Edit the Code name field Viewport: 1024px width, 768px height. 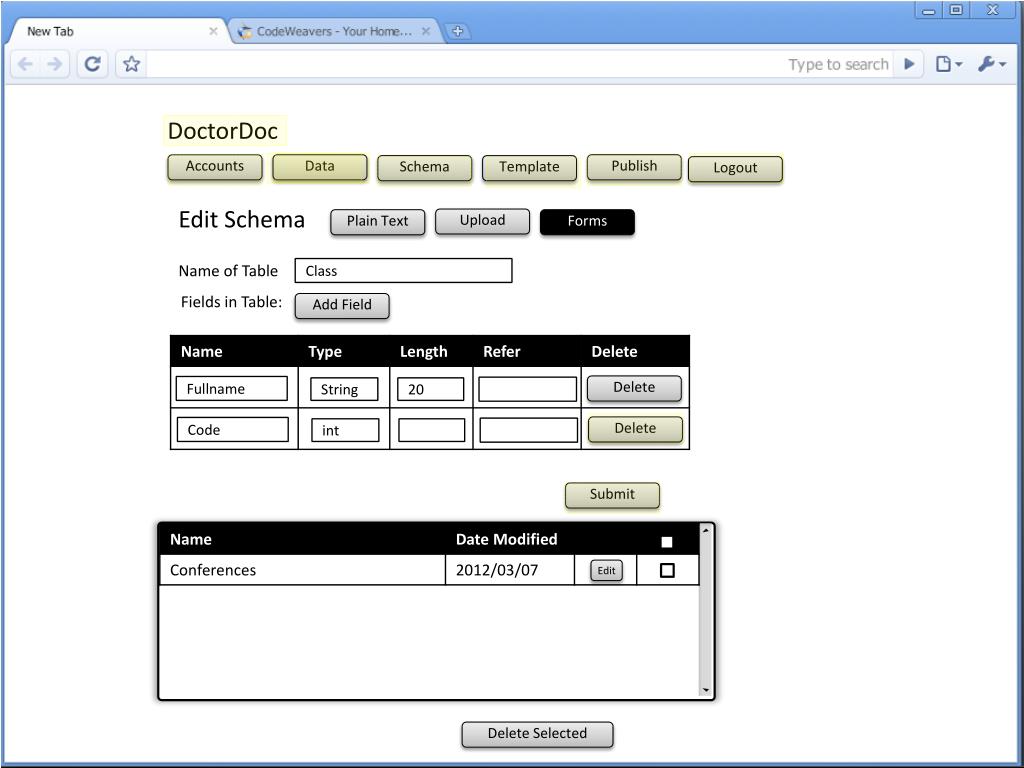[x=232, y=430]
